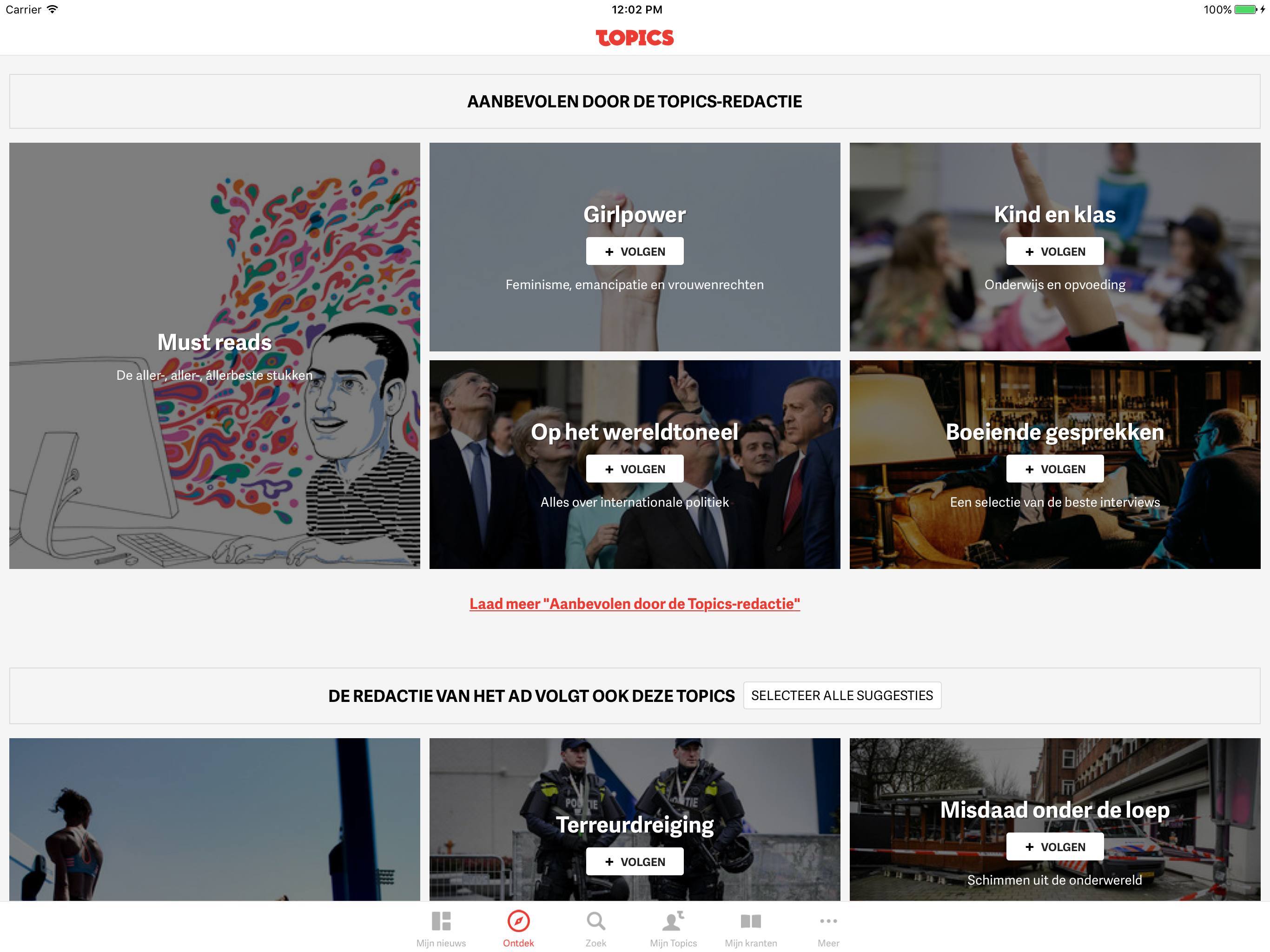Tap the TOPICS logo in header
Viewport: 1270px width, 952px height.
635,38
